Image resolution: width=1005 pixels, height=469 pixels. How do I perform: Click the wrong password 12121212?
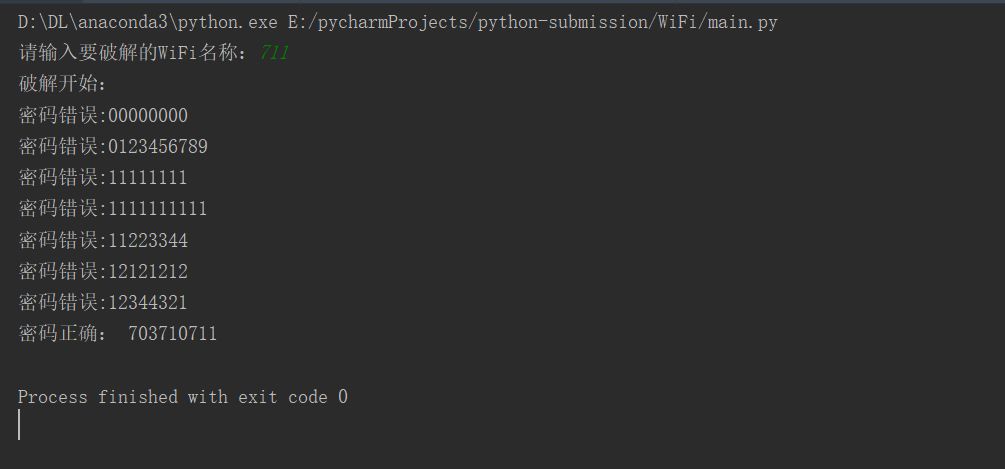pos(147,271)
